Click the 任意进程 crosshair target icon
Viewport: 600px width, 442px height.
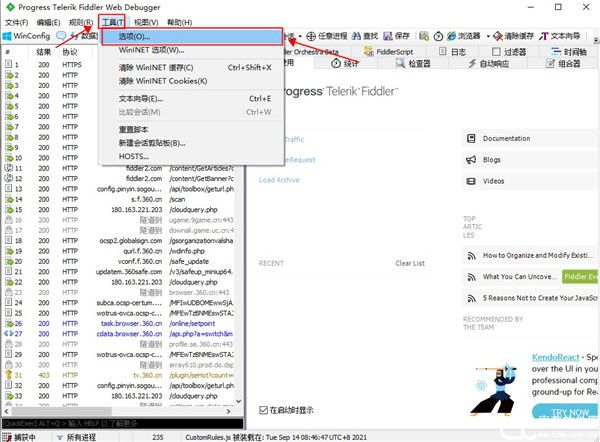pyautogui.click(x=311, y=36)
